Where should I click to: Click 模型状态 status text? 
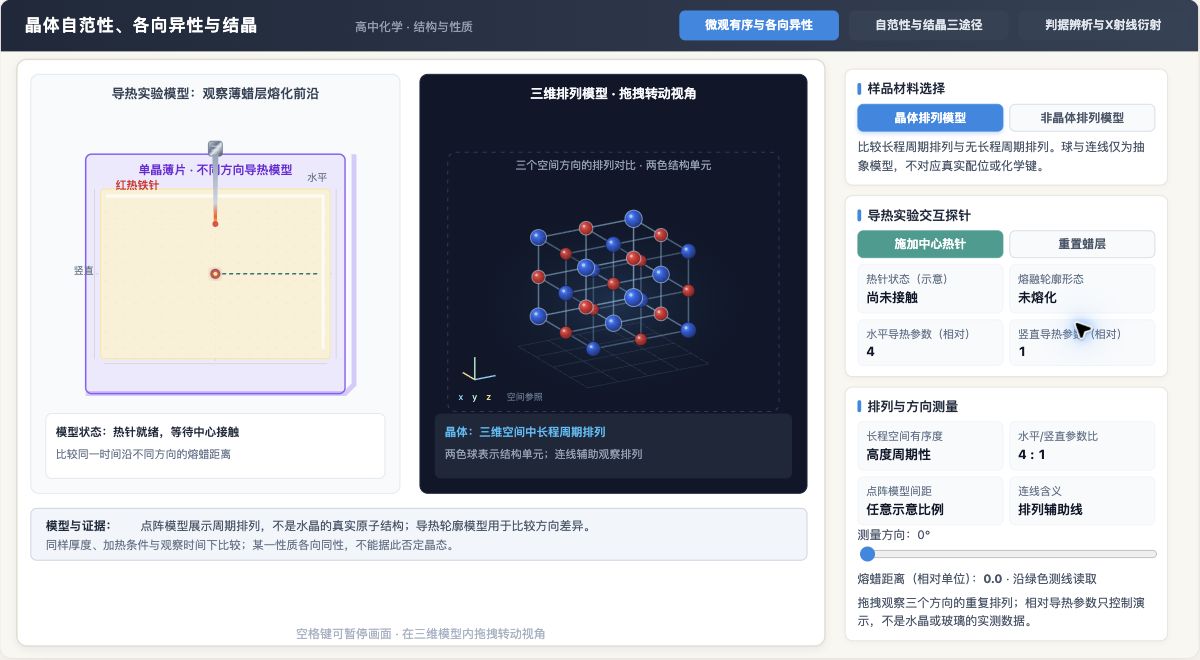pyautogui.click(x=147, y=432)
